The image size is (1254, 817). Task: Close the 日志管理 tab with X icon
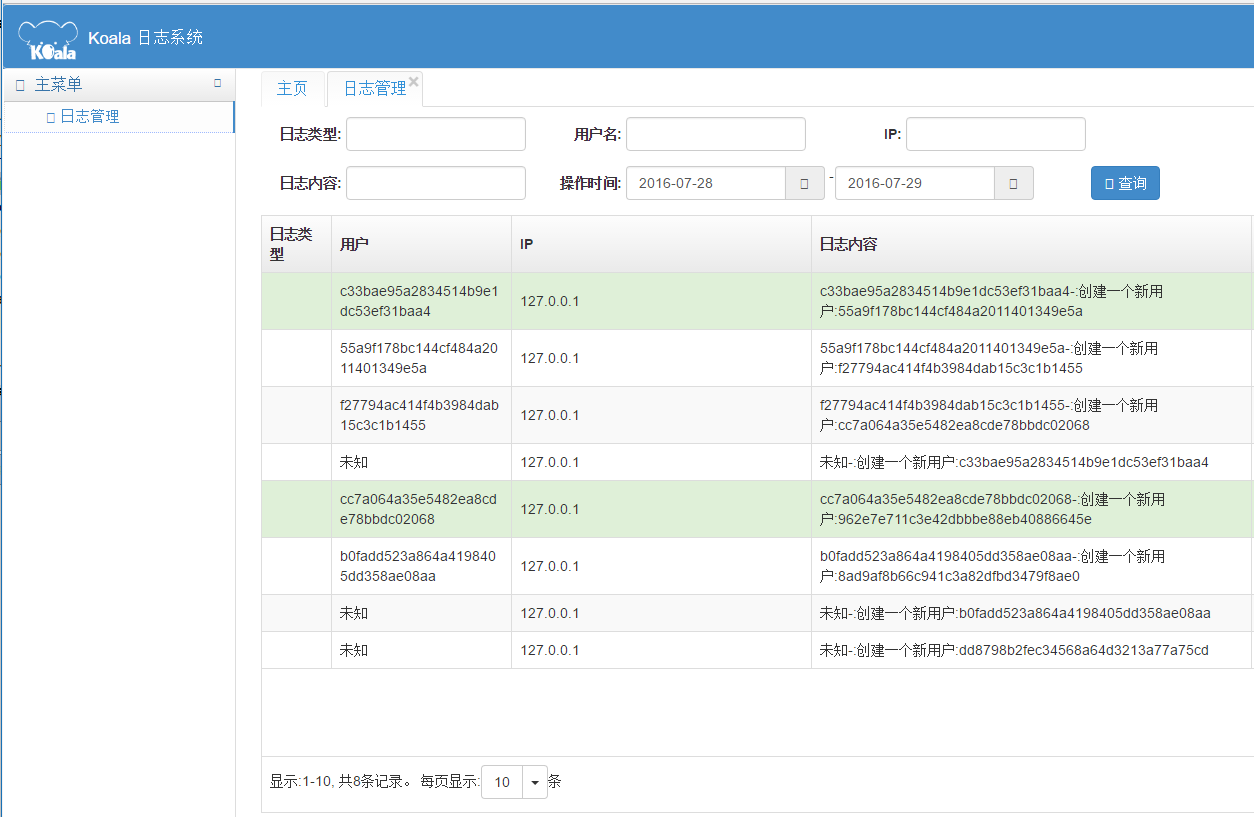[x=413, y=81]
